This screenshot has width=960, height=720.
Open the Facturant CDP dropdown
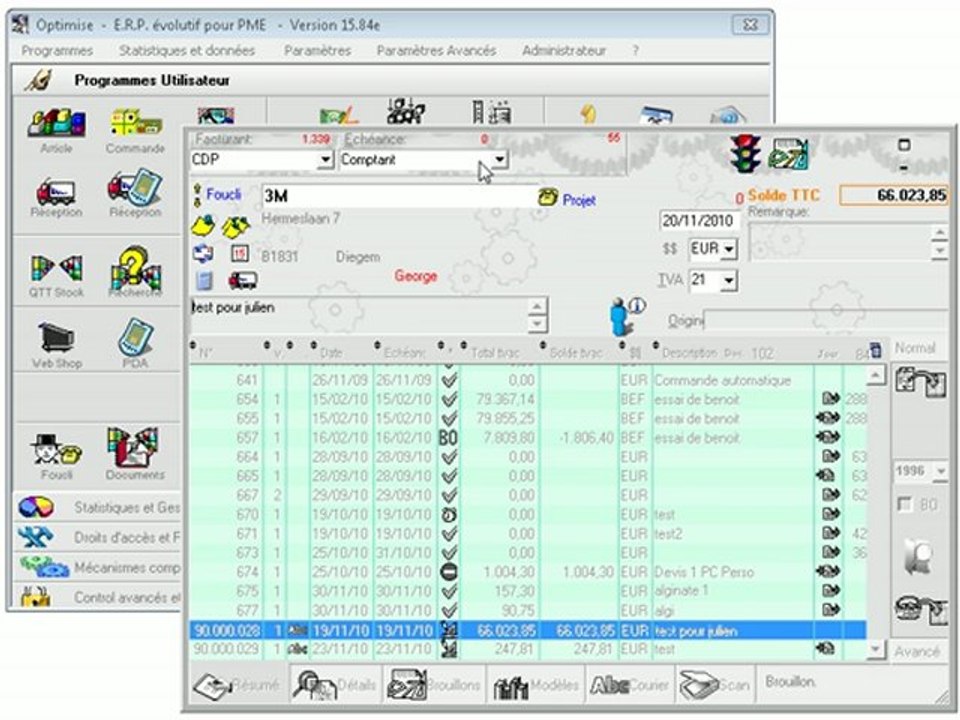[x=326, y=160]
